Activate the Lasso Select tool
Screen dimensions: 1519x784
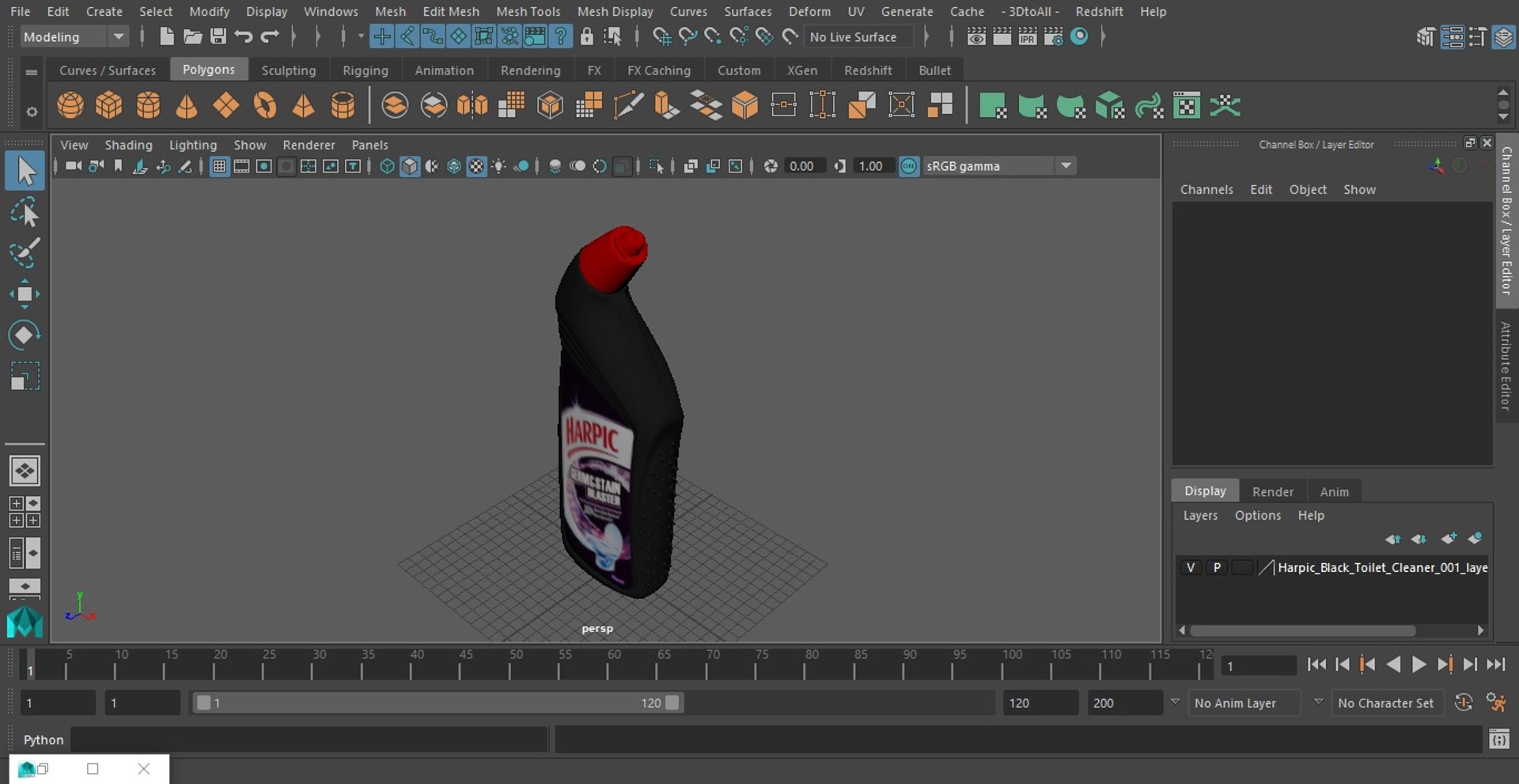tap(25, 212)
